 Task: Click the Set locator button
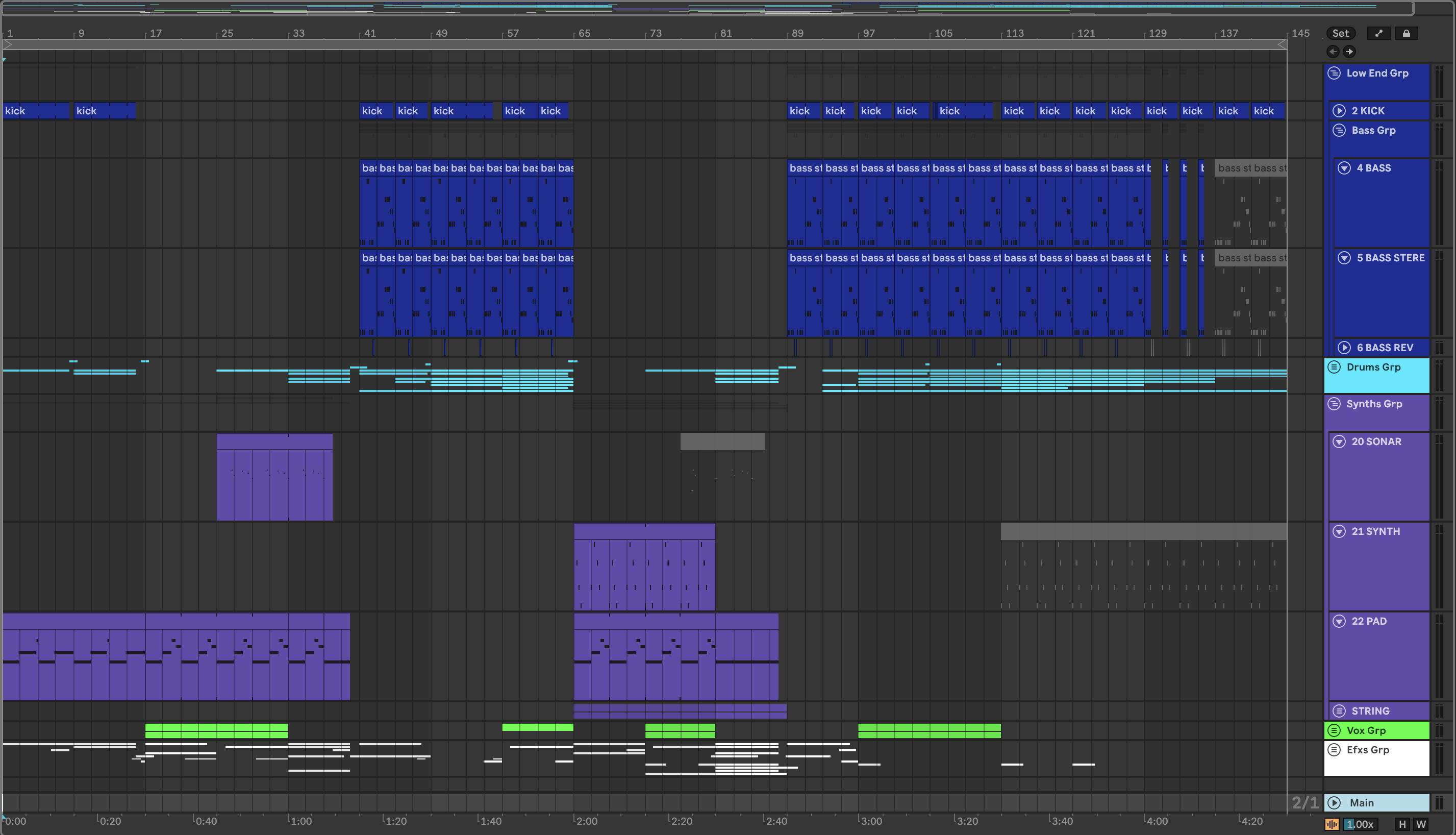pyautogui.click(x=1340, y=33)
